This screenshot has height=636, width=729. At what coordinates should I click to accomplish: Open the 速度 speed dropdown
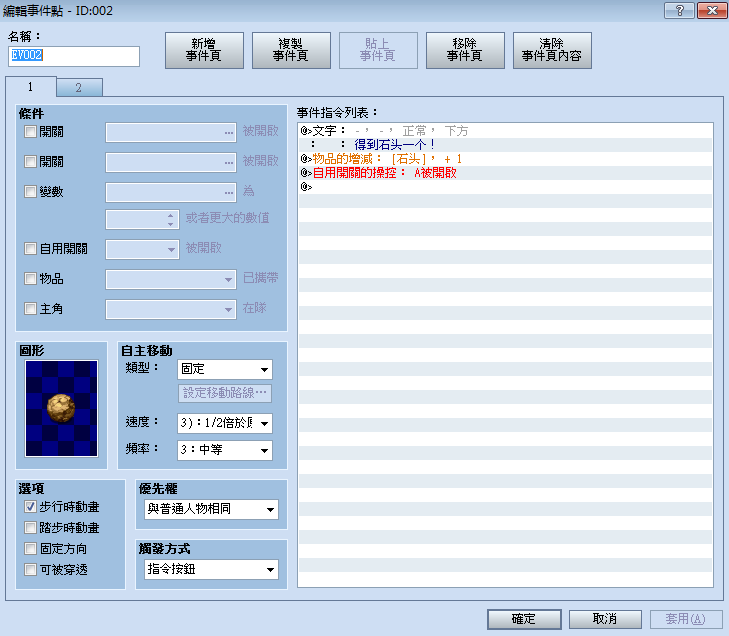pos(225,423)
